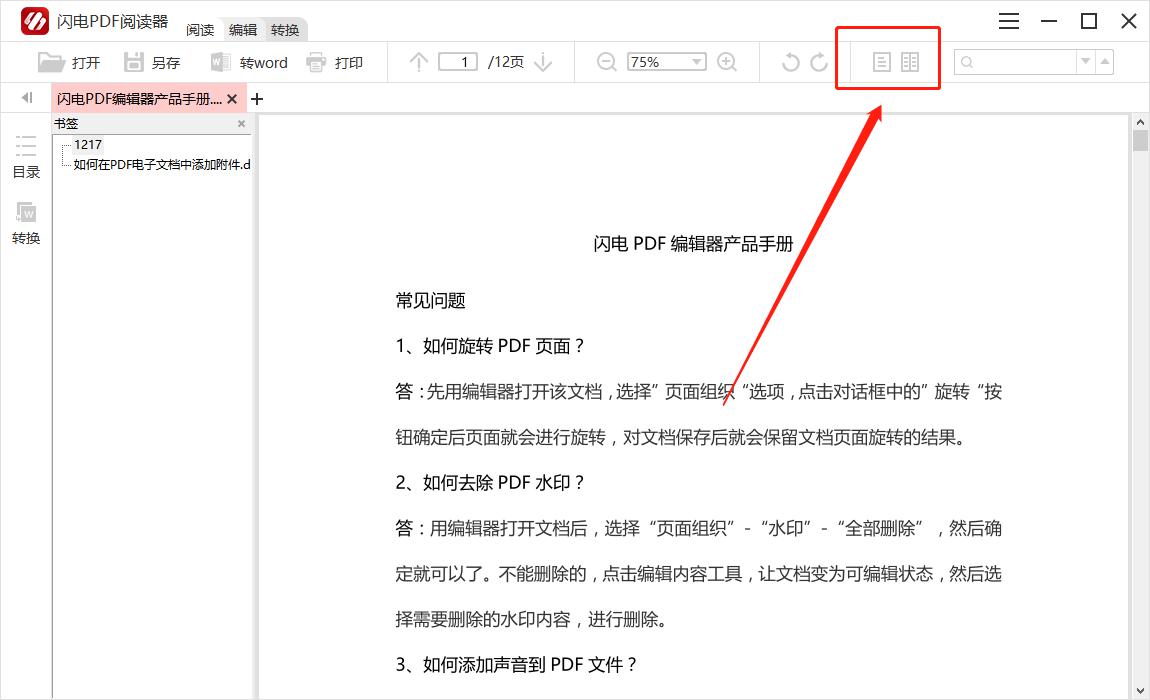Switch to the 编辑 tab
The image size is (1150, 700).
243,30
